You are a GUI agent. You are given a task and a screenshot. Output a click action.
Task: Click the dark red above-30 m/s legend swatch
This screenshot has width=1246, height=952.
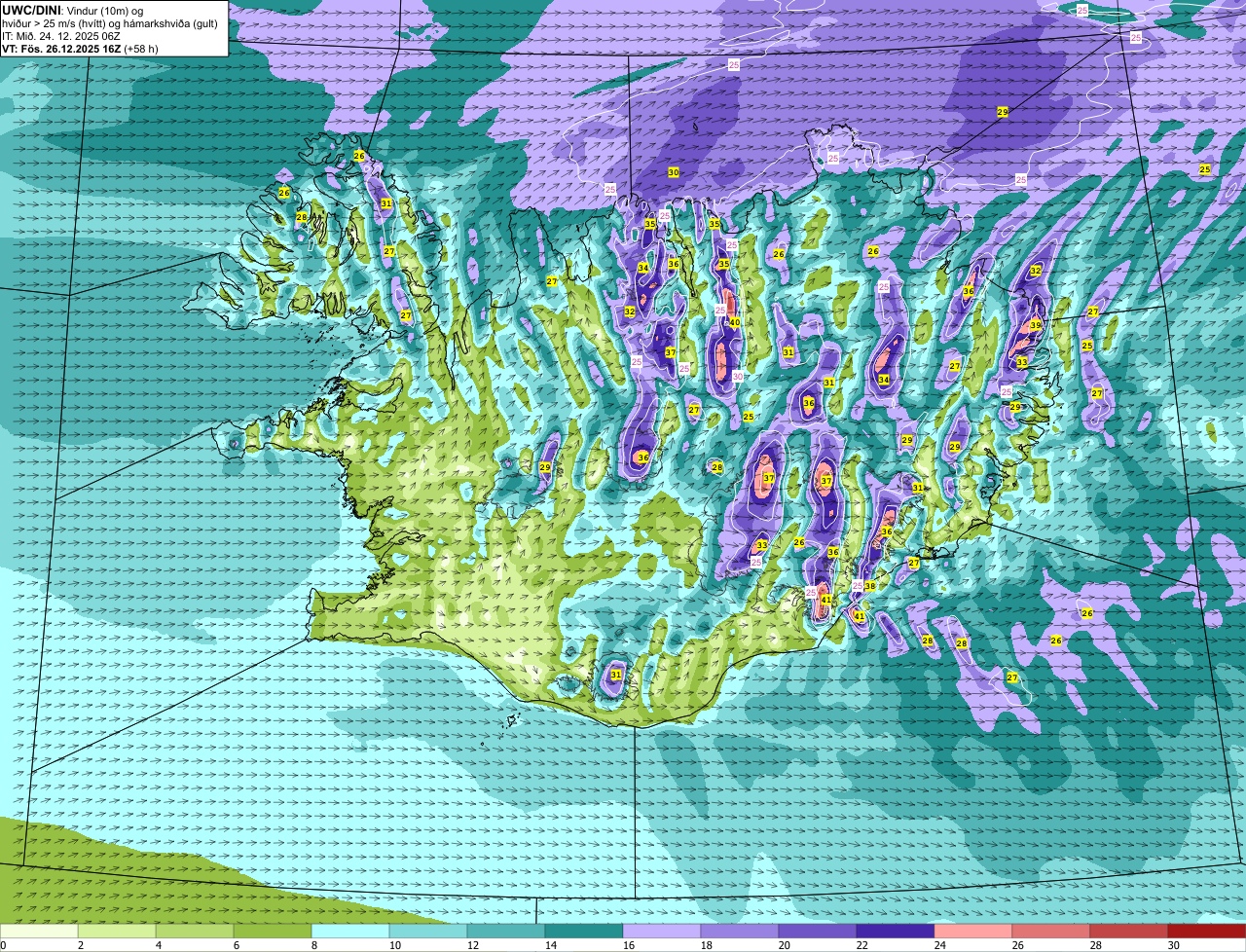(x=1207, y=931)
